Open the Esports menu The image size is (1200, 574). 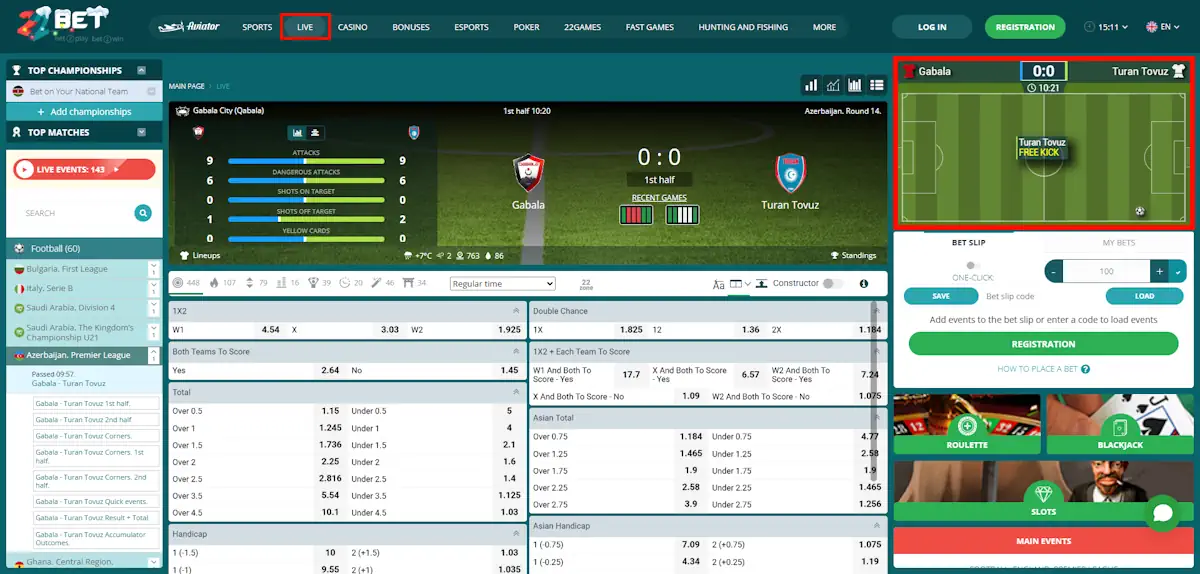471,27
